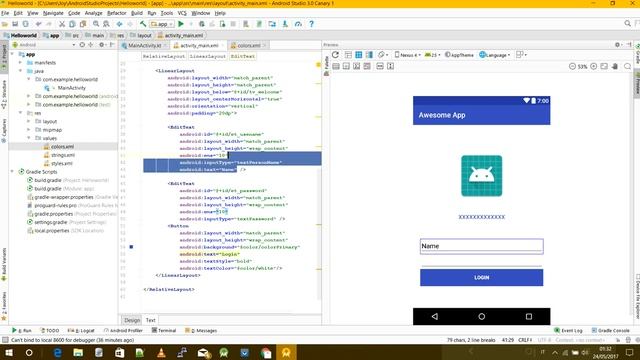This screenshot has height=360, width=640.
Task: Click the LinearLayout breadcrumb in editor
Action: coord(207,56)
